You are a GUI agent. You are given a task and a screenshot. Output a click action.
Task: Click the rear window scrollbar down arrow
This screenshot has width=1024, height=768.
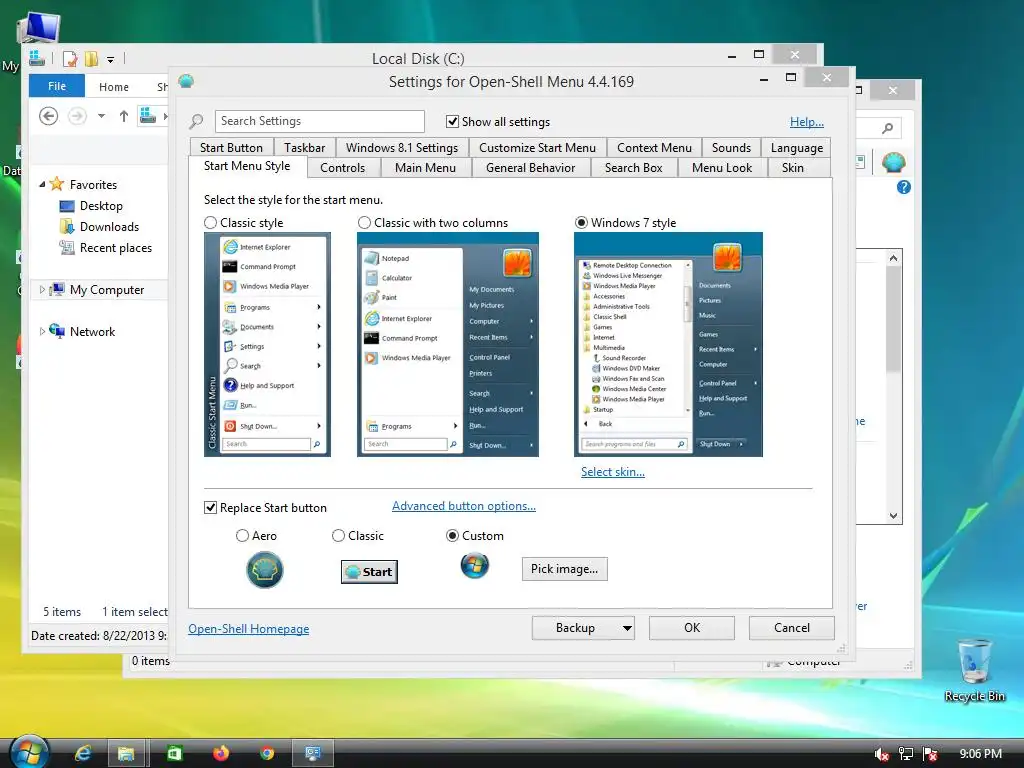click(x=893, y=515)
